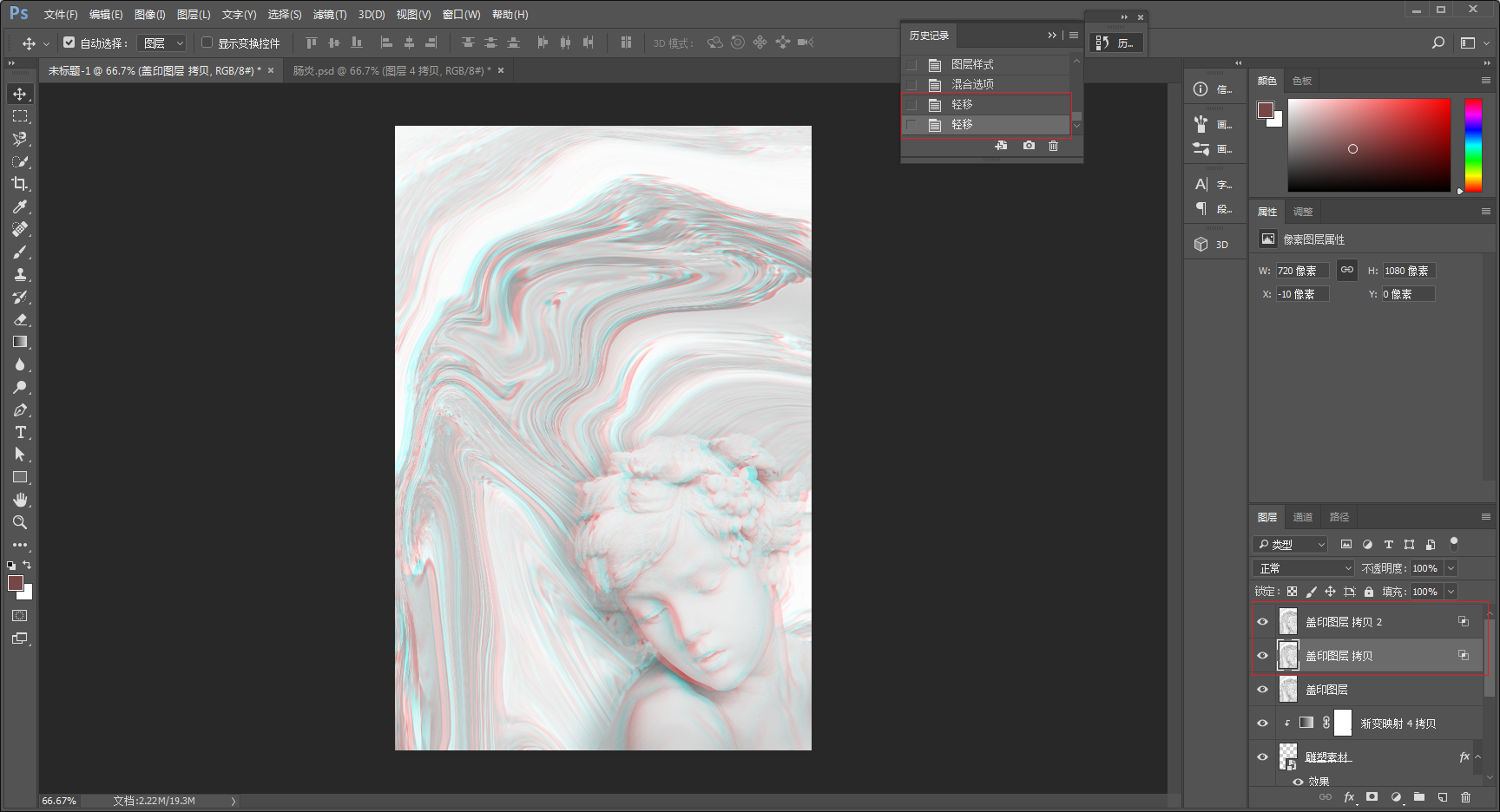Select the Zoom tool

click(20, 522)
